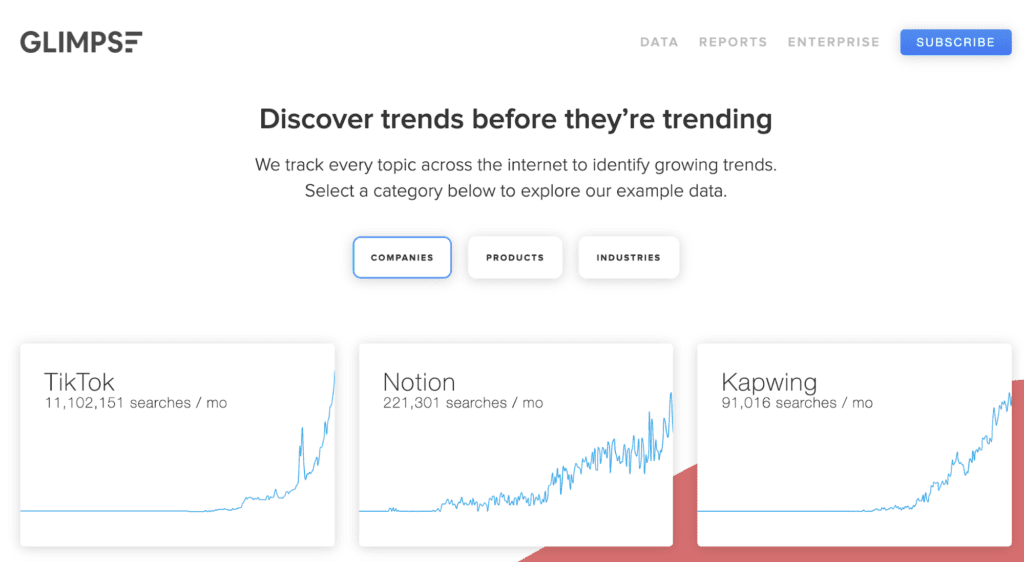1024x562 pixels.
Task: Click the blue Subscribe button
Action: point(955,42)
